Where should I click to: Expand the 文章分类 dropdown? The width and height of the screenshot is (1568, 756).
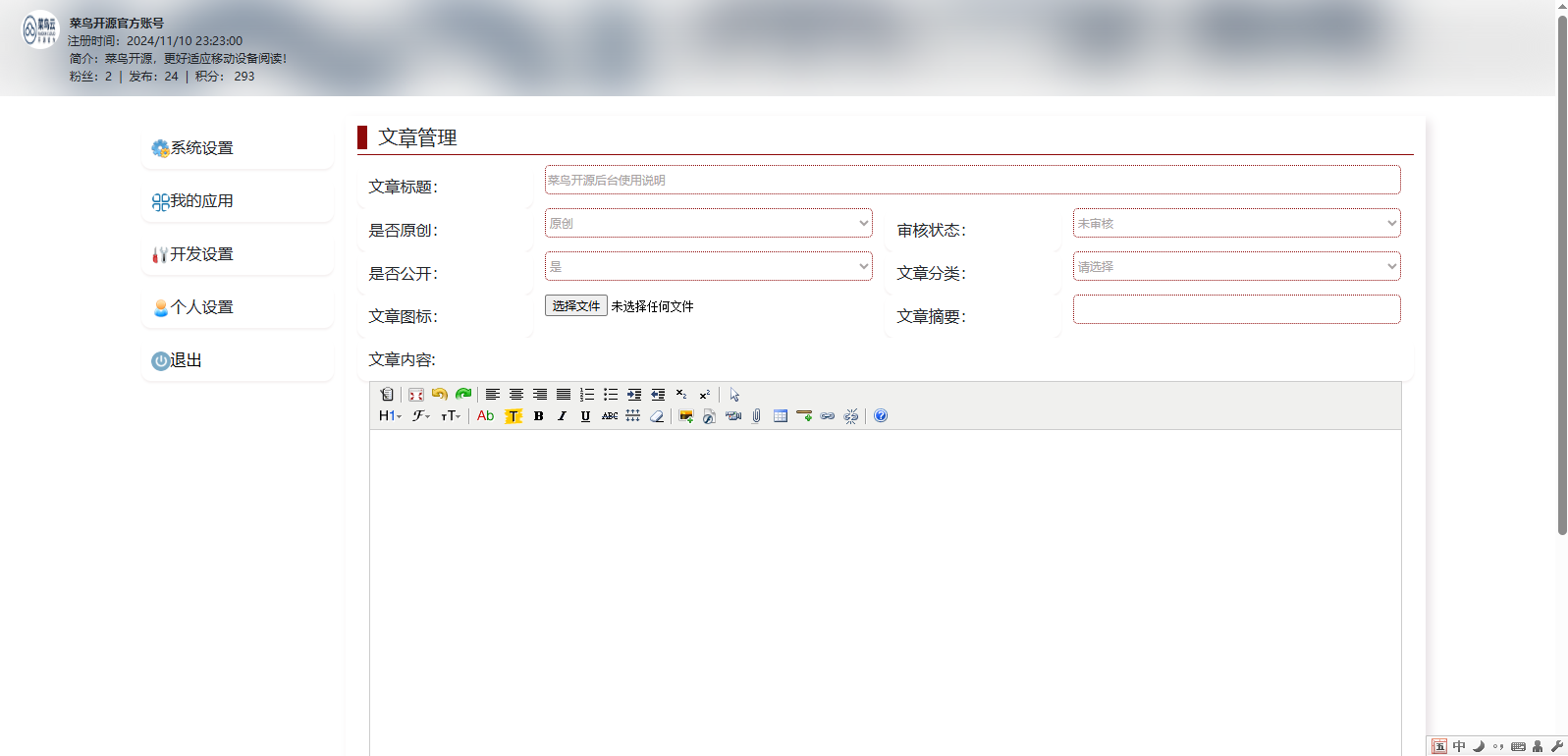click(1236, 266)
